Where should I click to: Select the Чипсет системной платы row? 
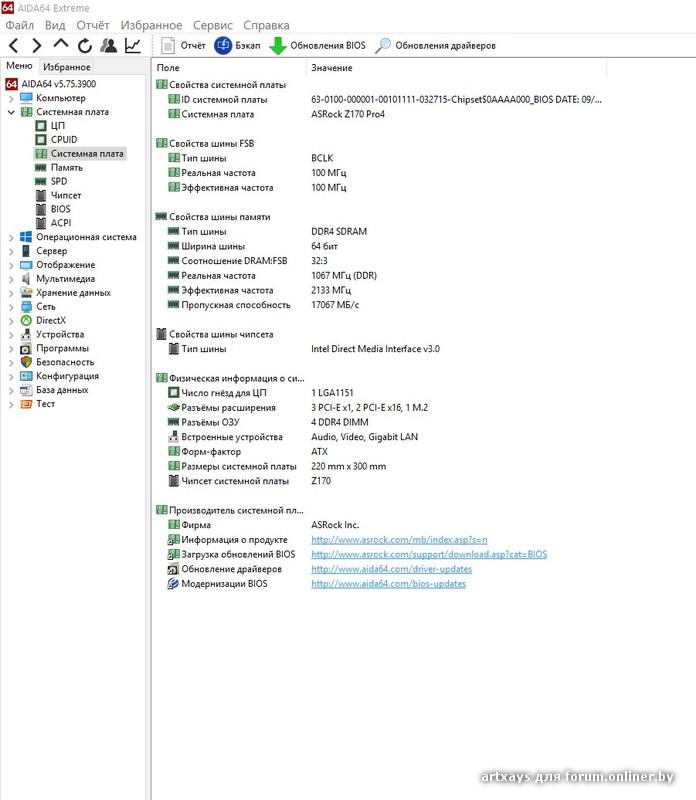249,481
